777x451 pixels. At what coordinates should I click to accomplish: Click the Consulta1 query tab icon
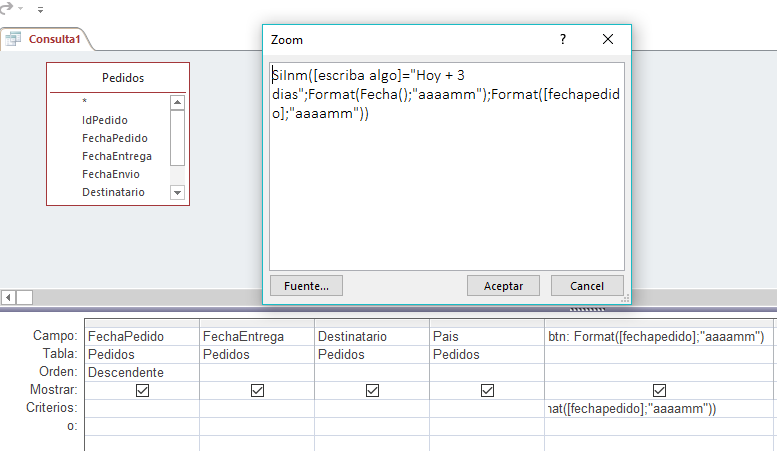pyautogui.click(x=14, y=40)
